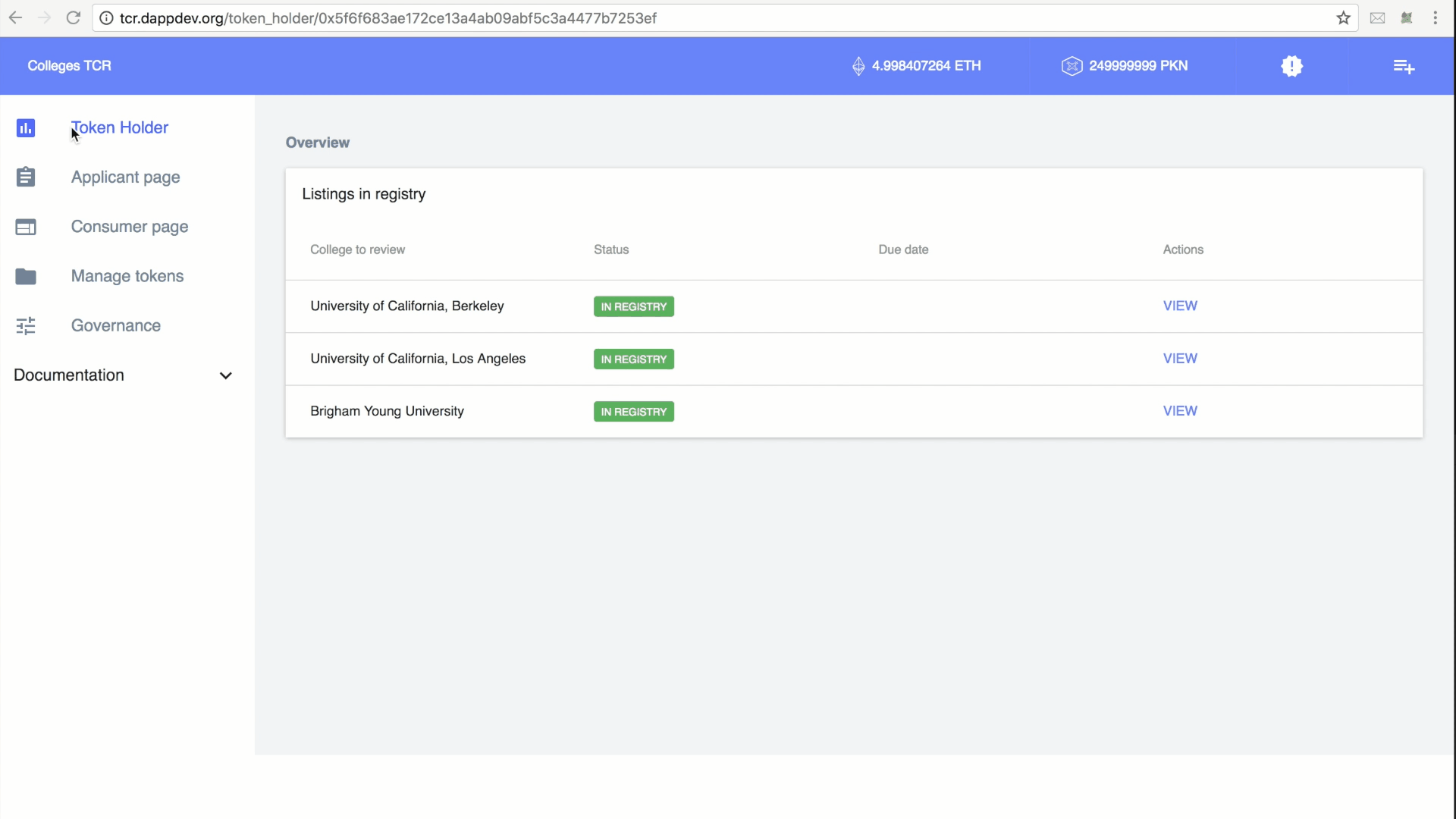Open the Token Holder menu item
This screenshot has width=1456, height=819.
click(x=120, y=127)
